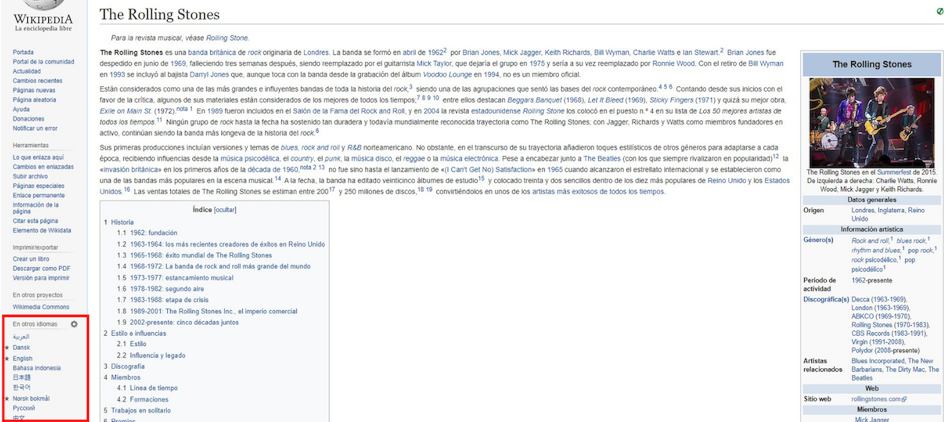Choose Descargar como PDF
The width and height of the screenshot is (945, 422).
42,268
